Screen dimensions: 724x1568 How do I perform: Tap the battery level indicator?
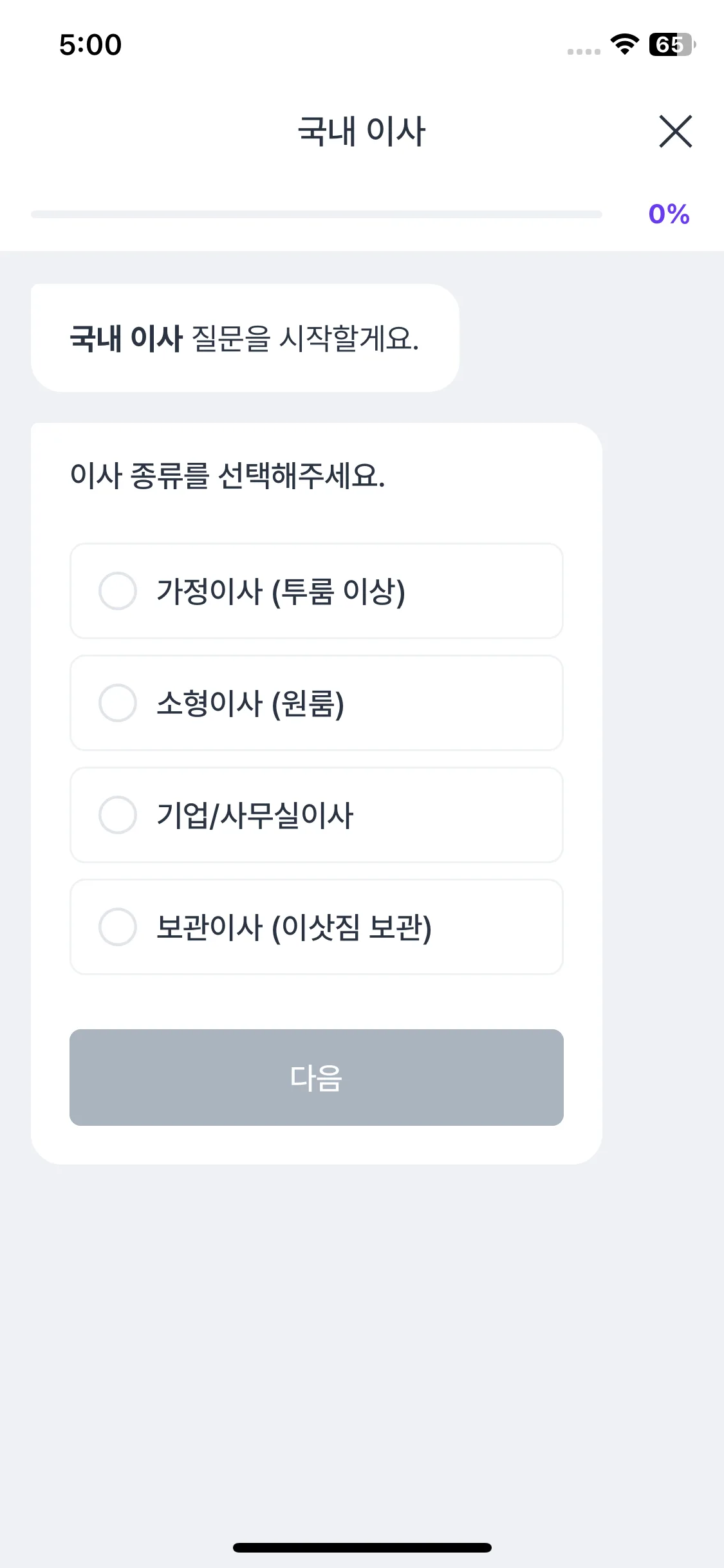[671, 44]
